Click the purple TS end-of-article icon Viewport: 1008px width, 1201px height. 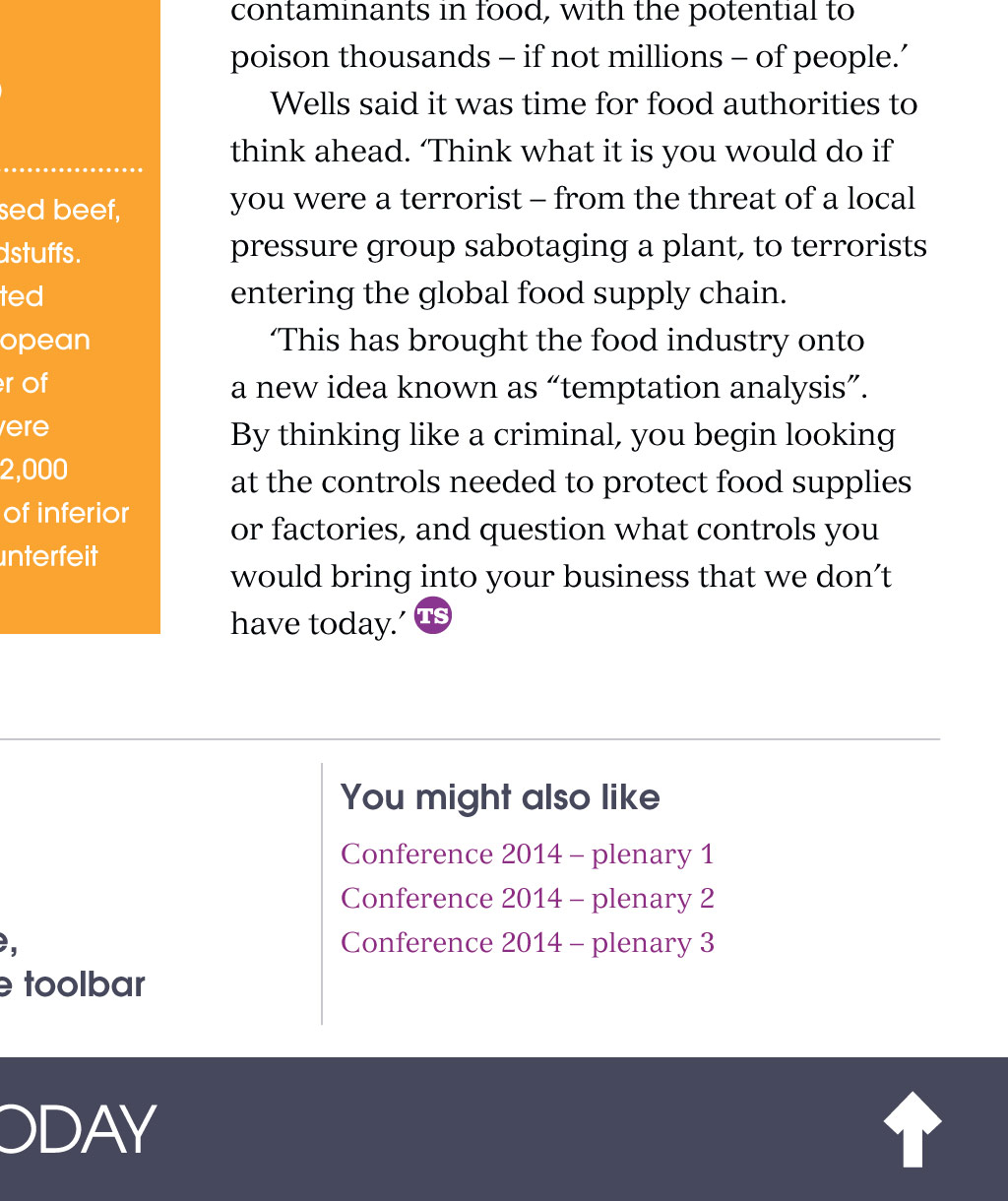point(433,615)
